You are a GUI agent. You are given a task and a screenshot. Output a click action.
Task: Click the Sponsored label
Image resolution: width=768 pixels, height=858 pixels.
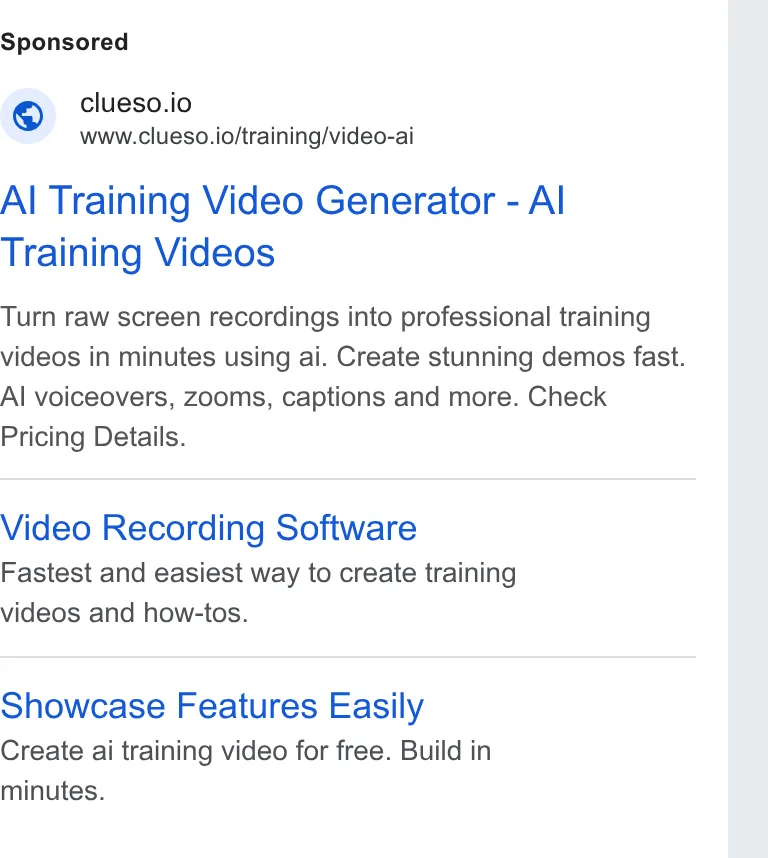[64, 42]
